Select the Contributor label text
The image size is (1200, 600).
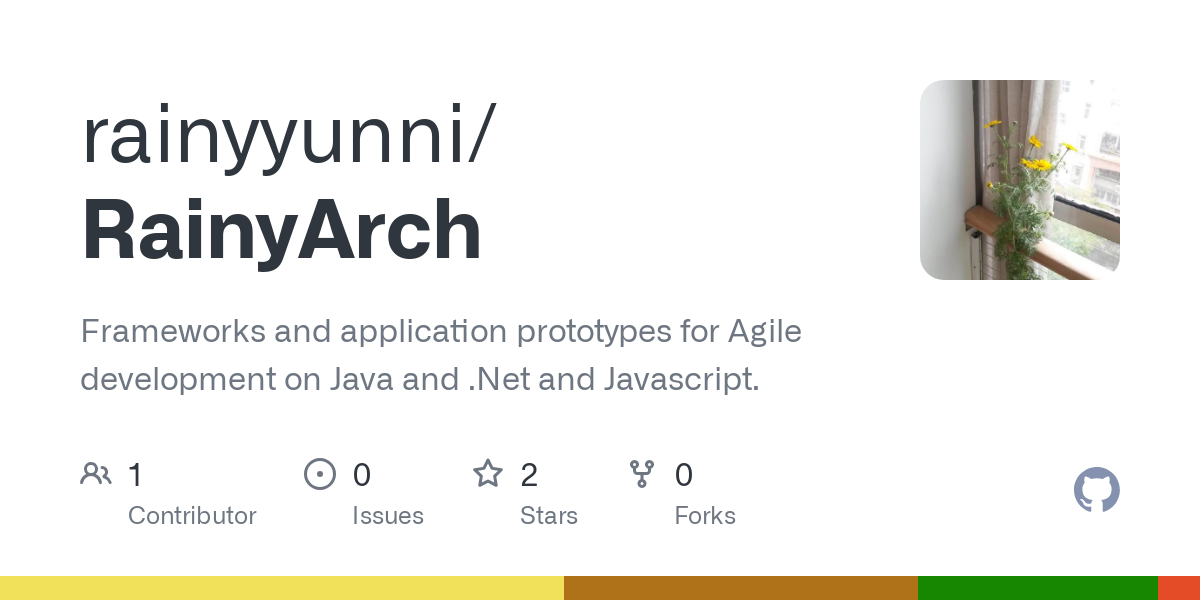click(x=192, y=516)
